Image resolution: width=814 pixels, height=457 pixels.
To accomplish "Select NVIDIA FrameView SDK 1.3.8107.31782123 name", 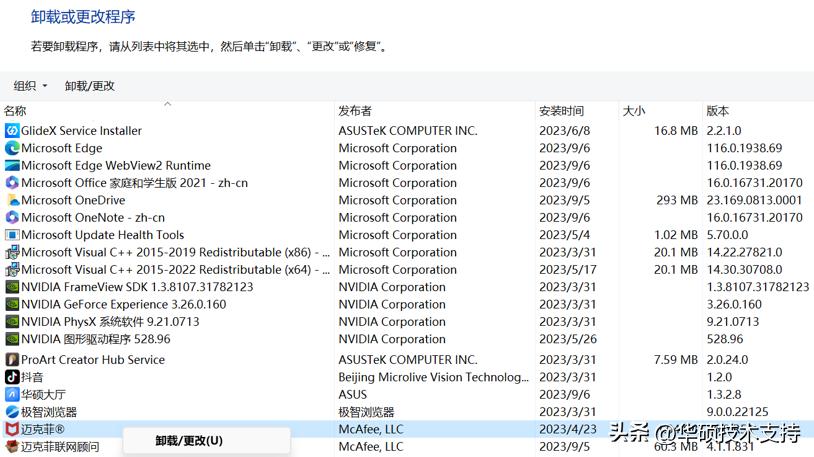I will (x=137, y=287).
